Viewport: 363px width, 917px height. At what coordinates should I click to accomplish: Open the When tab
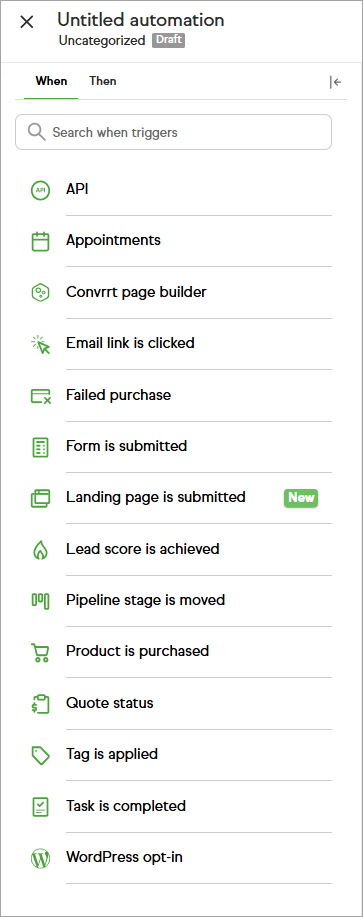click(51, 81)
